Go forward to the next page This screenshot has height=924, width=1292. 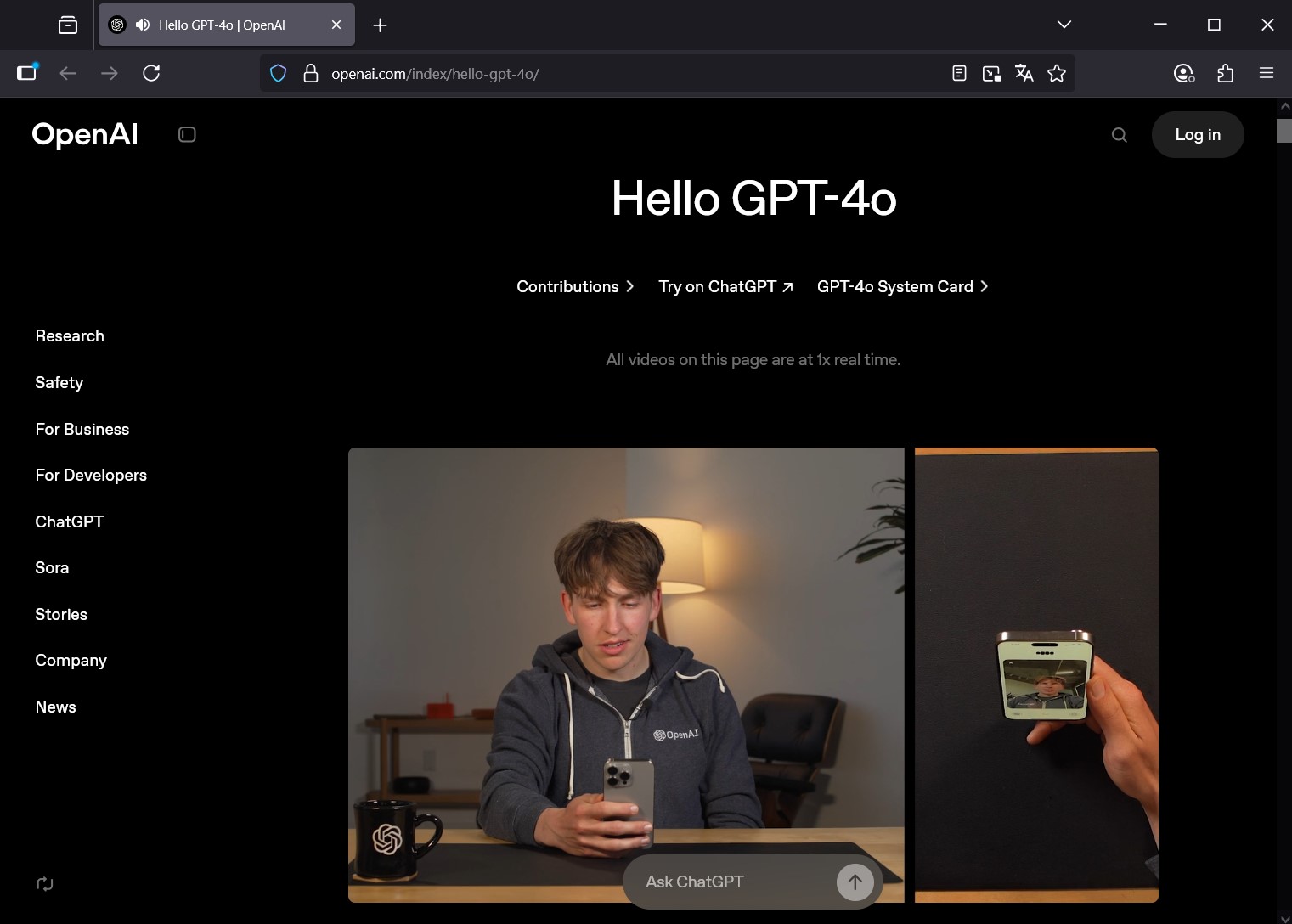coord(110,73)
